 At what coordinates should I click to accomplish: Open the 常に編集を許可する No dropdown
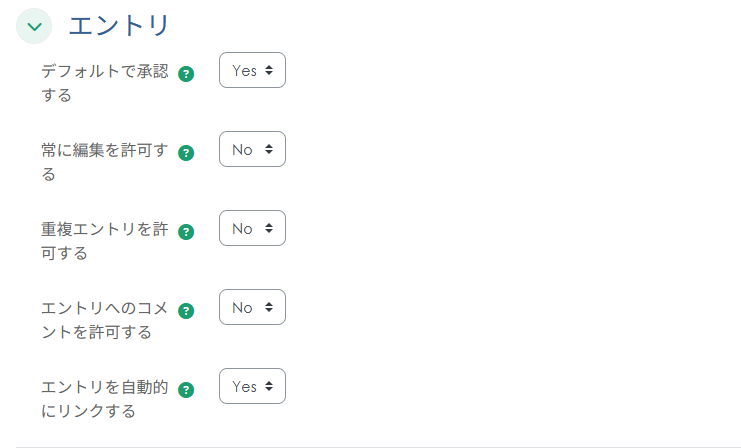point(252,150)
